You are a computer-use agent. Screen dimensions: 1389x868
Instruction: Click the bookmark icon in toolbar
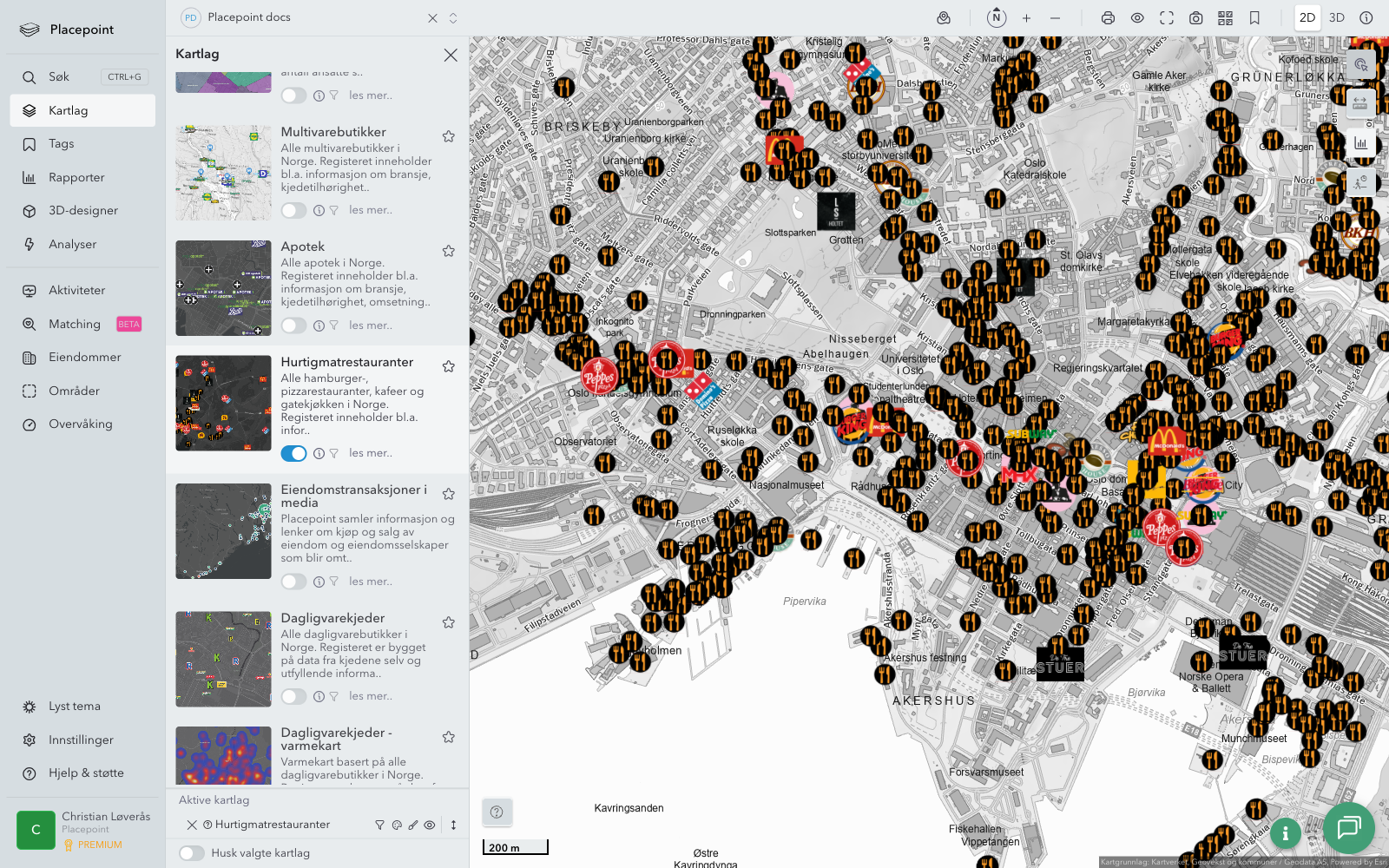click(1254, 18)
